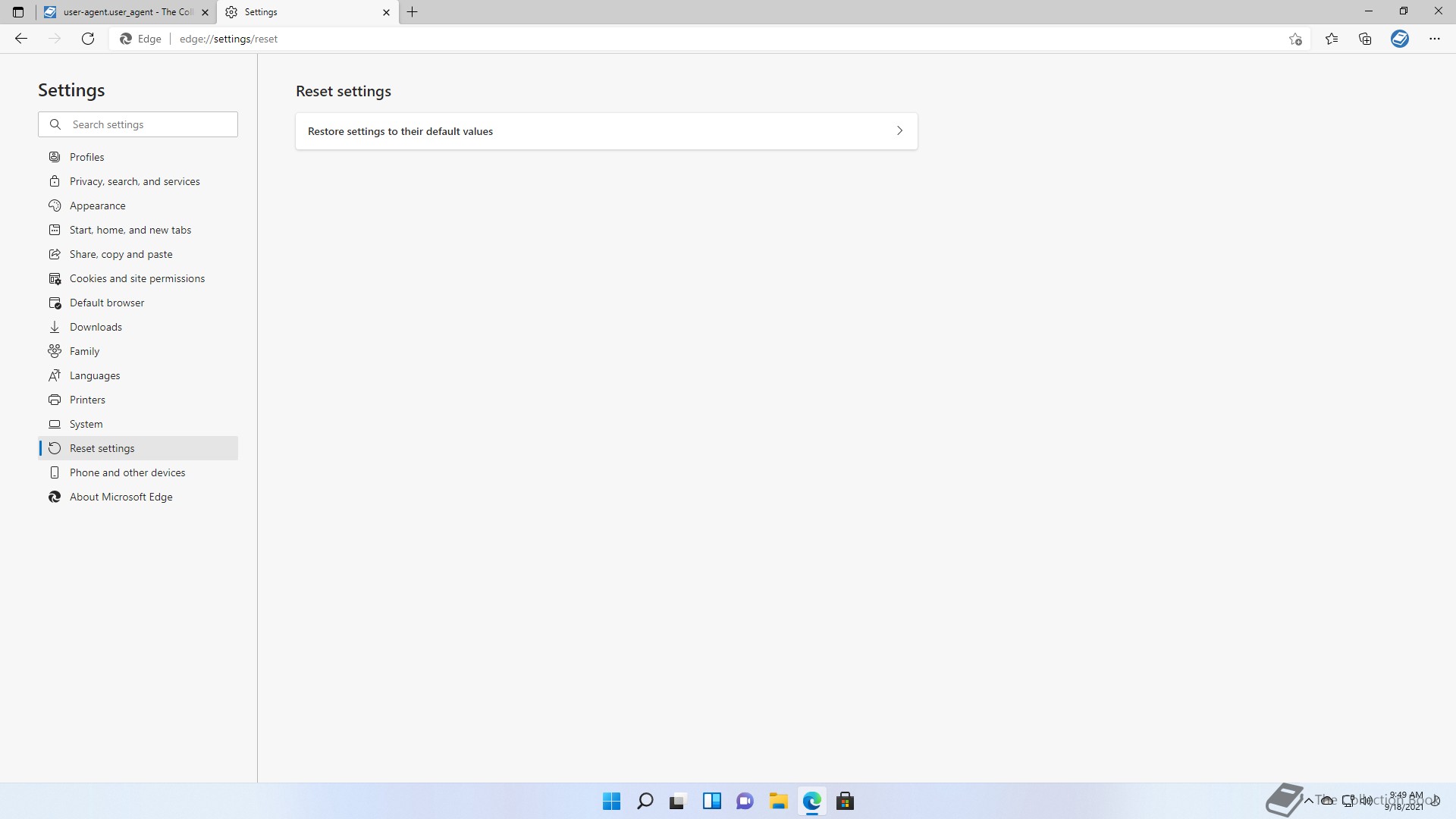Open Share, copy and paste settings
Screen dimensions: 1456x819
pos(138,254)
